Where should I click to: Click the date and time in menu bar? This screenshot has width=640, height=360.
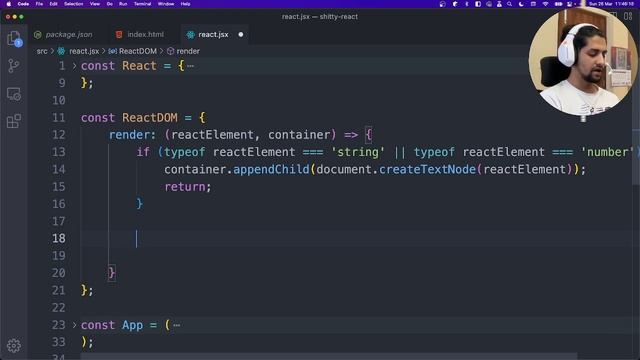(611, 4)
